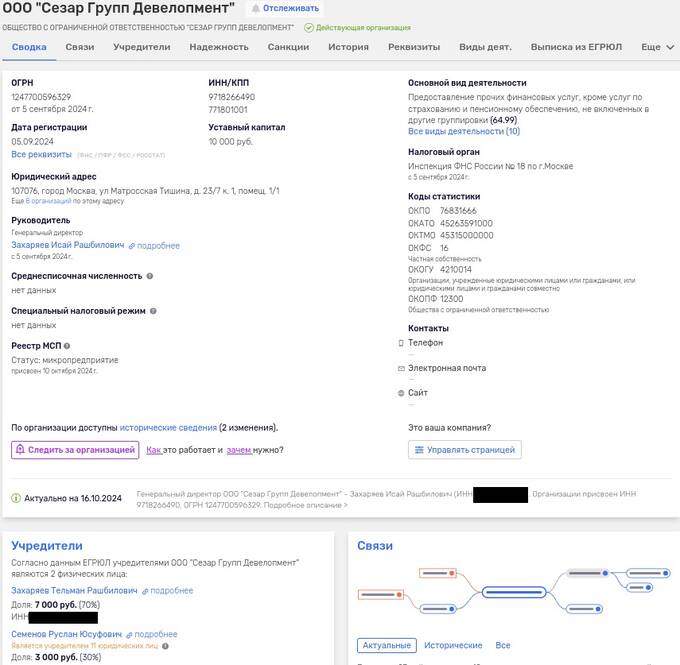Open the Учредители section heading

point(47,546)
